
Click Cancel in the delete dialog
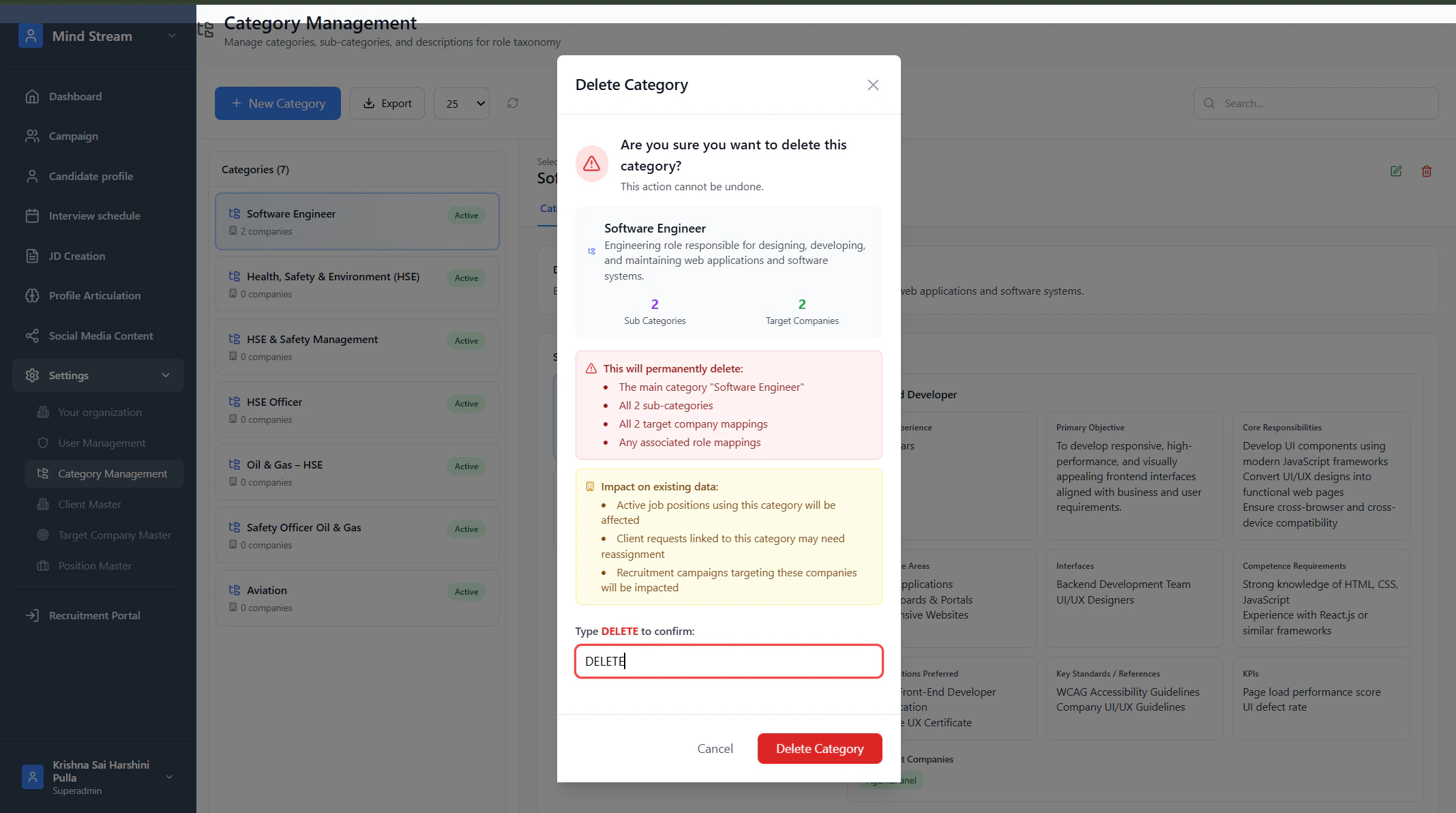[x=715, y=748]
